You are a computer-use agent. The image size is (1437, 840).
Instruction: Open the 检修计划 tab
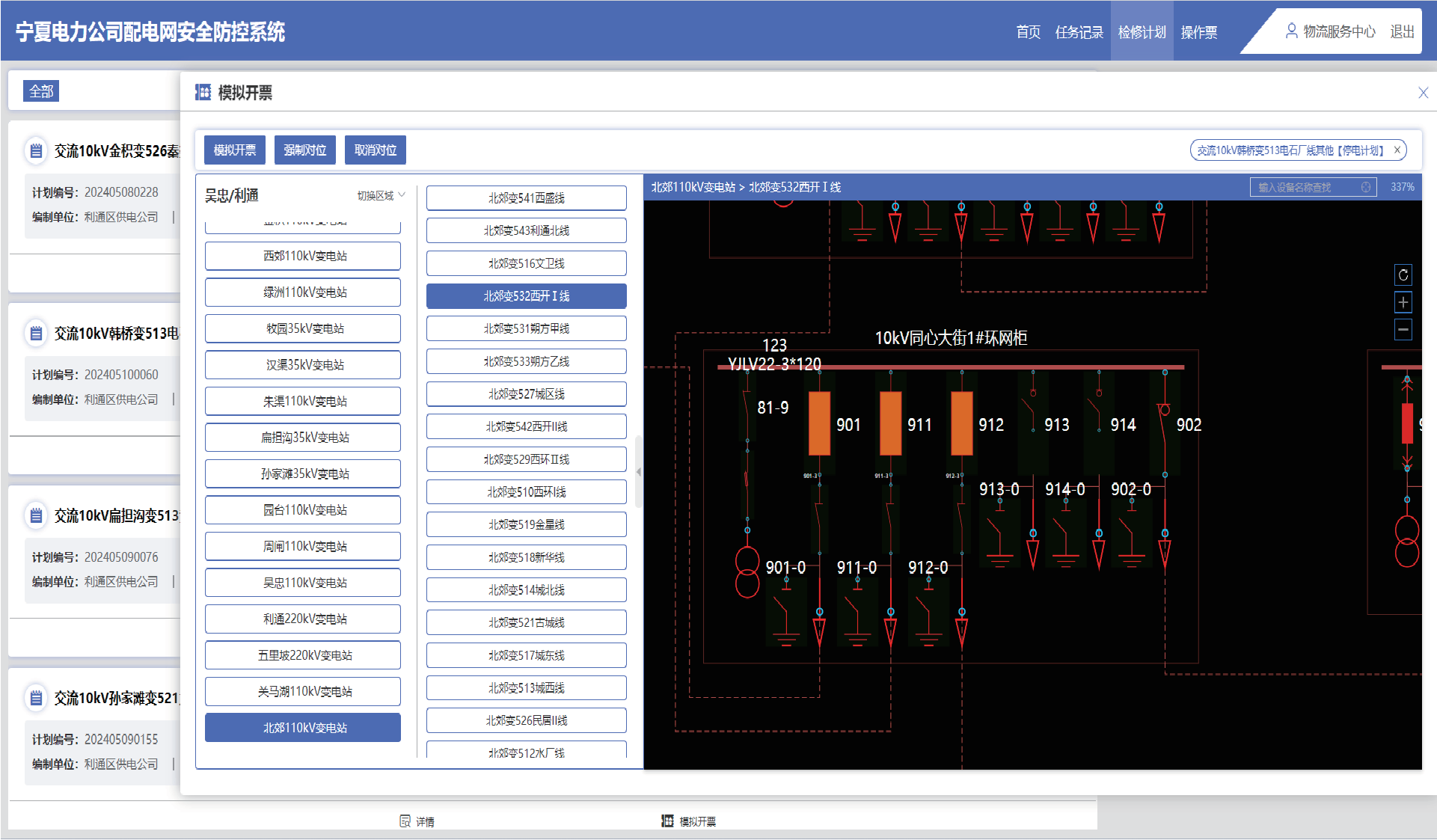[x=1142, y=31]
